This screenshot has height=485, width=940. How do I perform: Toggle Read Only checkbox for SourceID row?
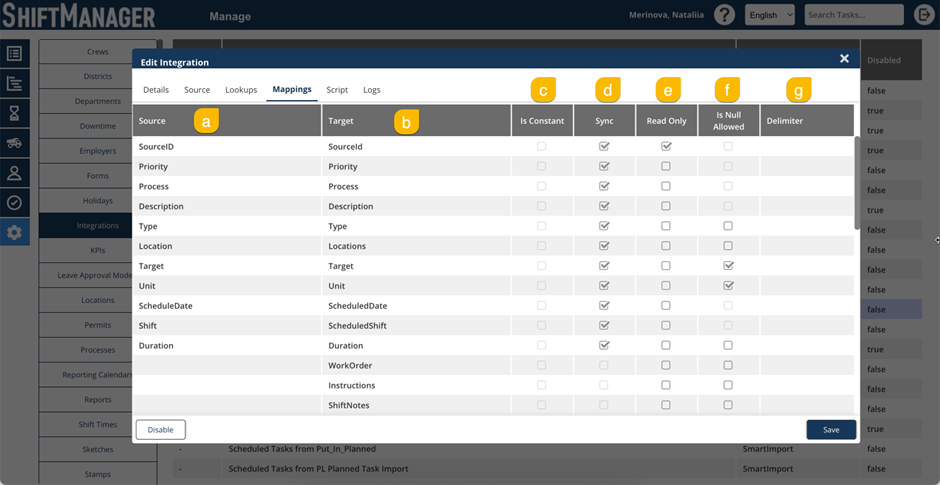666,146
